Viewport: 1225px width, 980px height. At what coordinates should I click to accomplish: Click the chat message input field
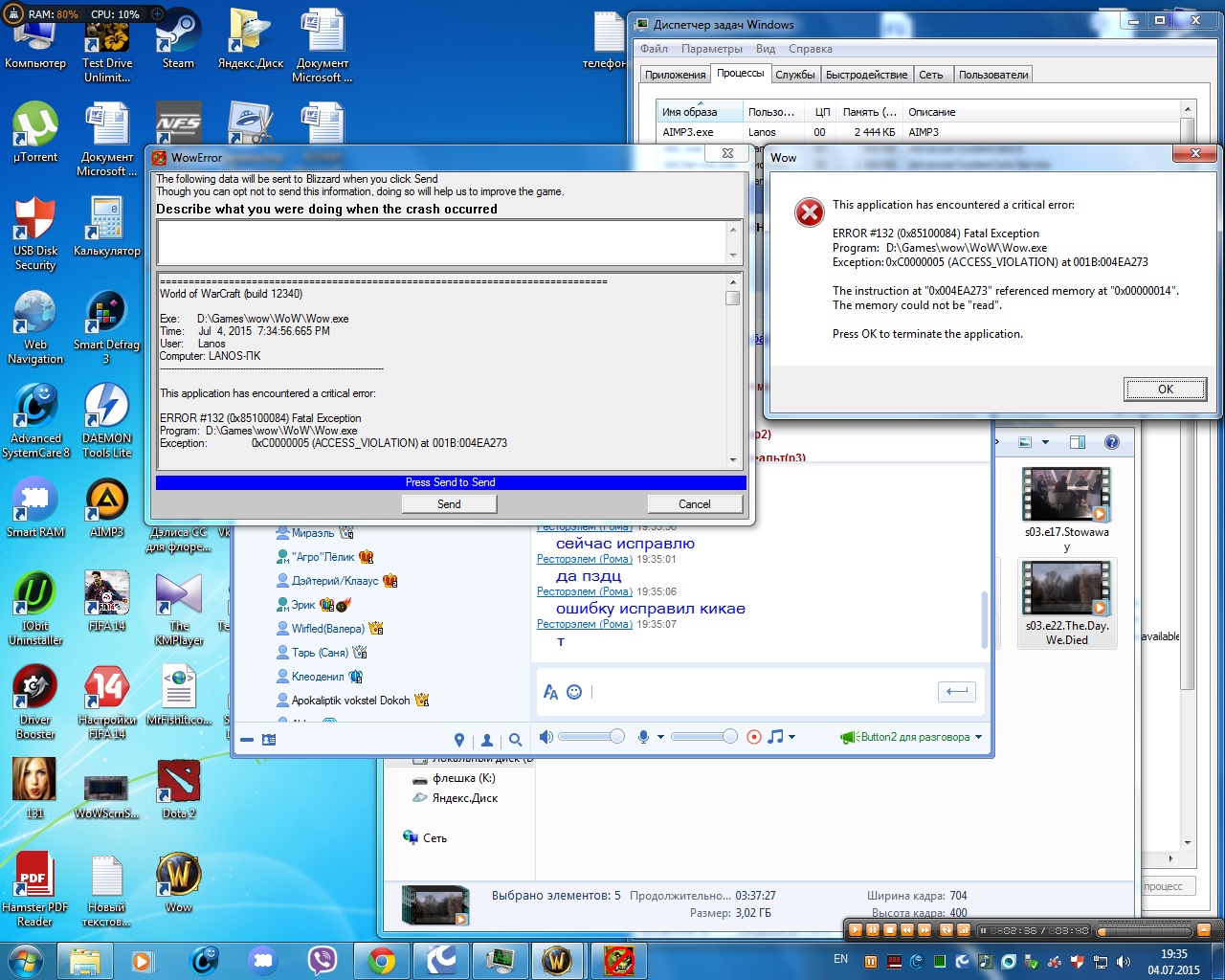761,692
